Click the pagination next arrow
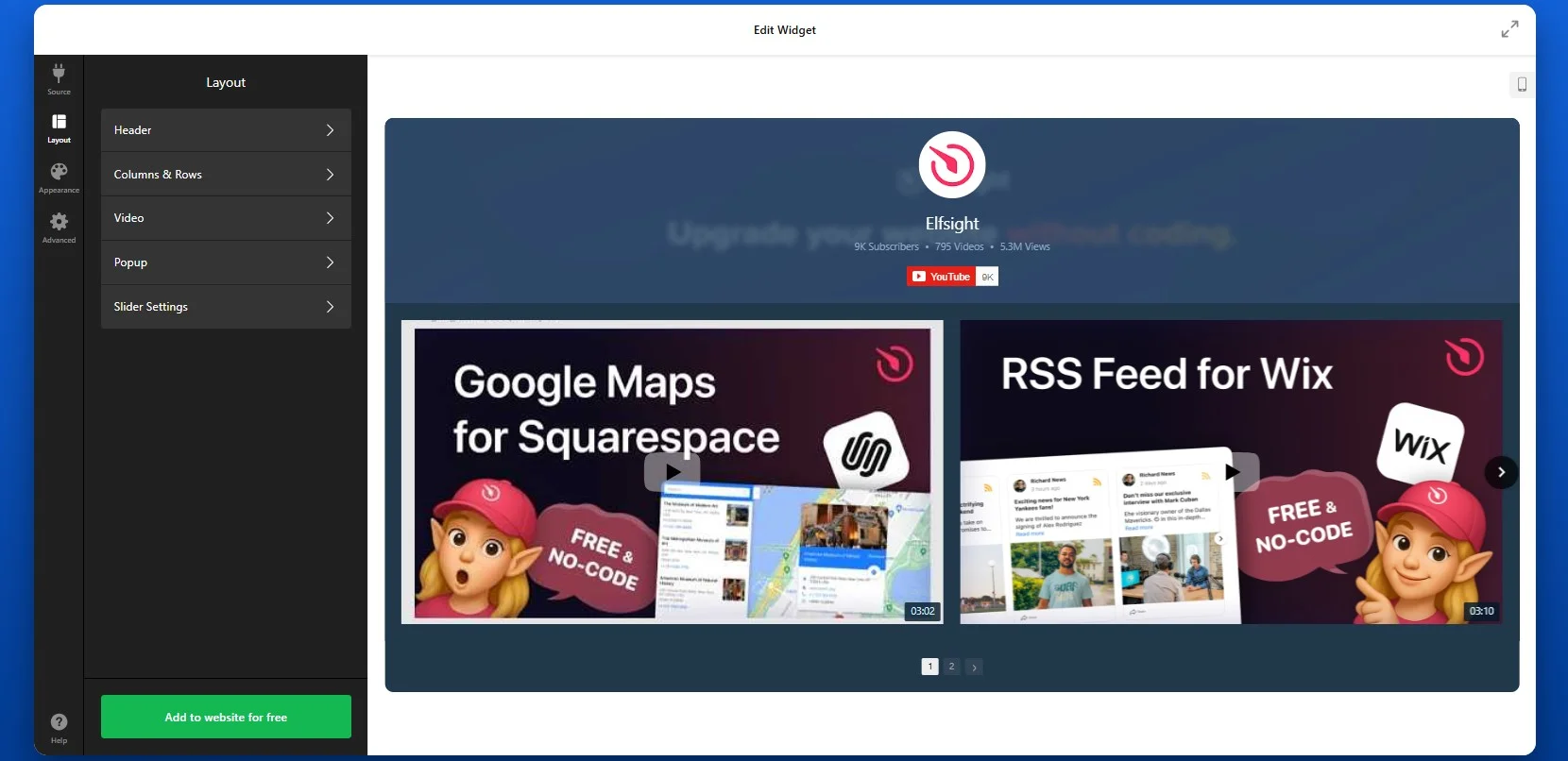The height and width of the screenshot is (761, 1568). [x=974, y=667]
